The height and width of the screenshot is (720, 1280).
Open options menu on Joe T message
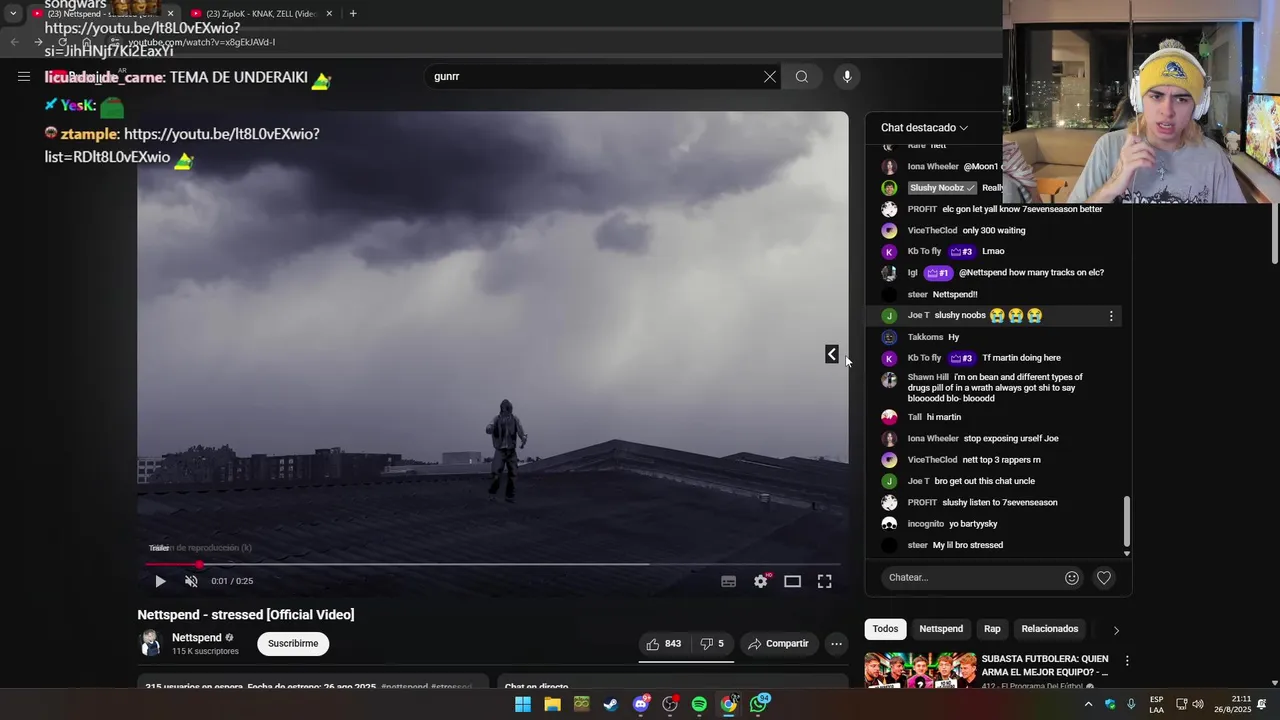pos(1111,316)
